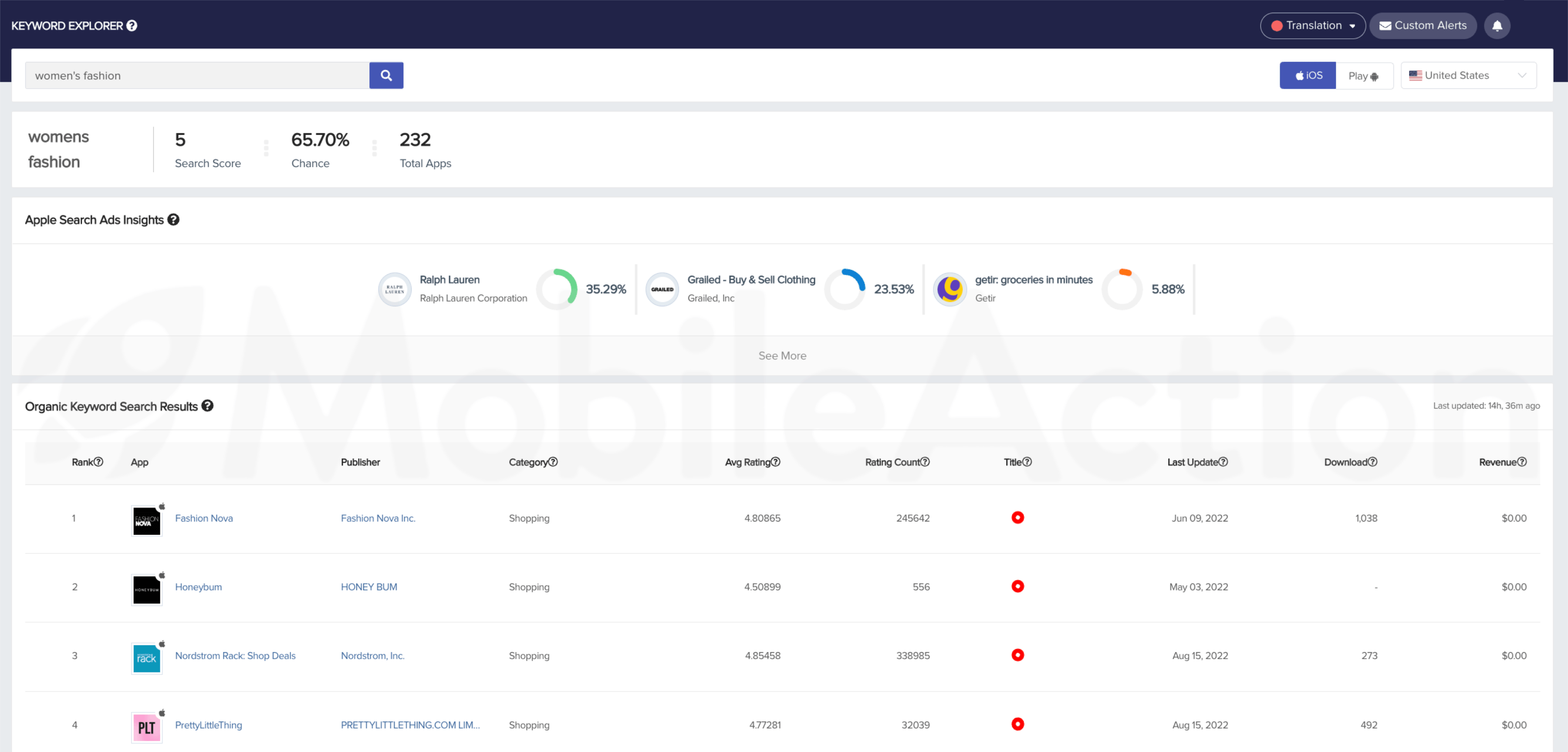This screenshot has width=1568, height=752.
Task: Open the notifications bell
Action: pyautogui.click(x=1497, y=26)
